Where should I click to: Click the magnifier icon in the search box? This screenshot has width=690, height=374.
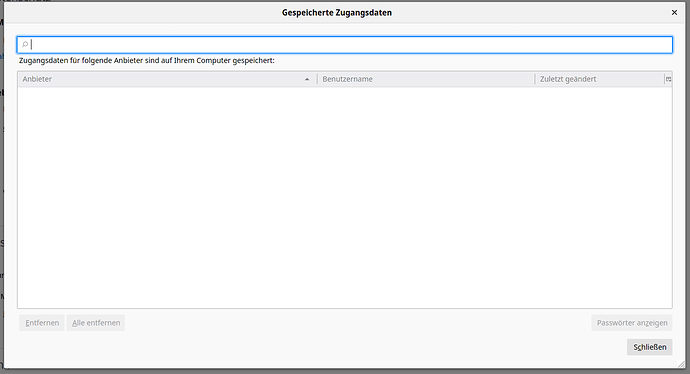(x=25, y=44)
